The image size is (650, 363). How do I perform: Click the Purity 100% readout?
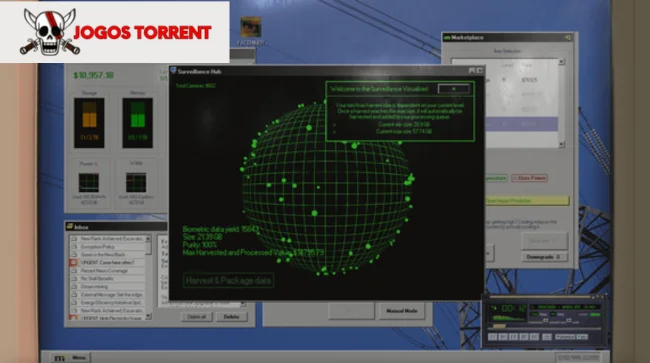click(200, 245)
